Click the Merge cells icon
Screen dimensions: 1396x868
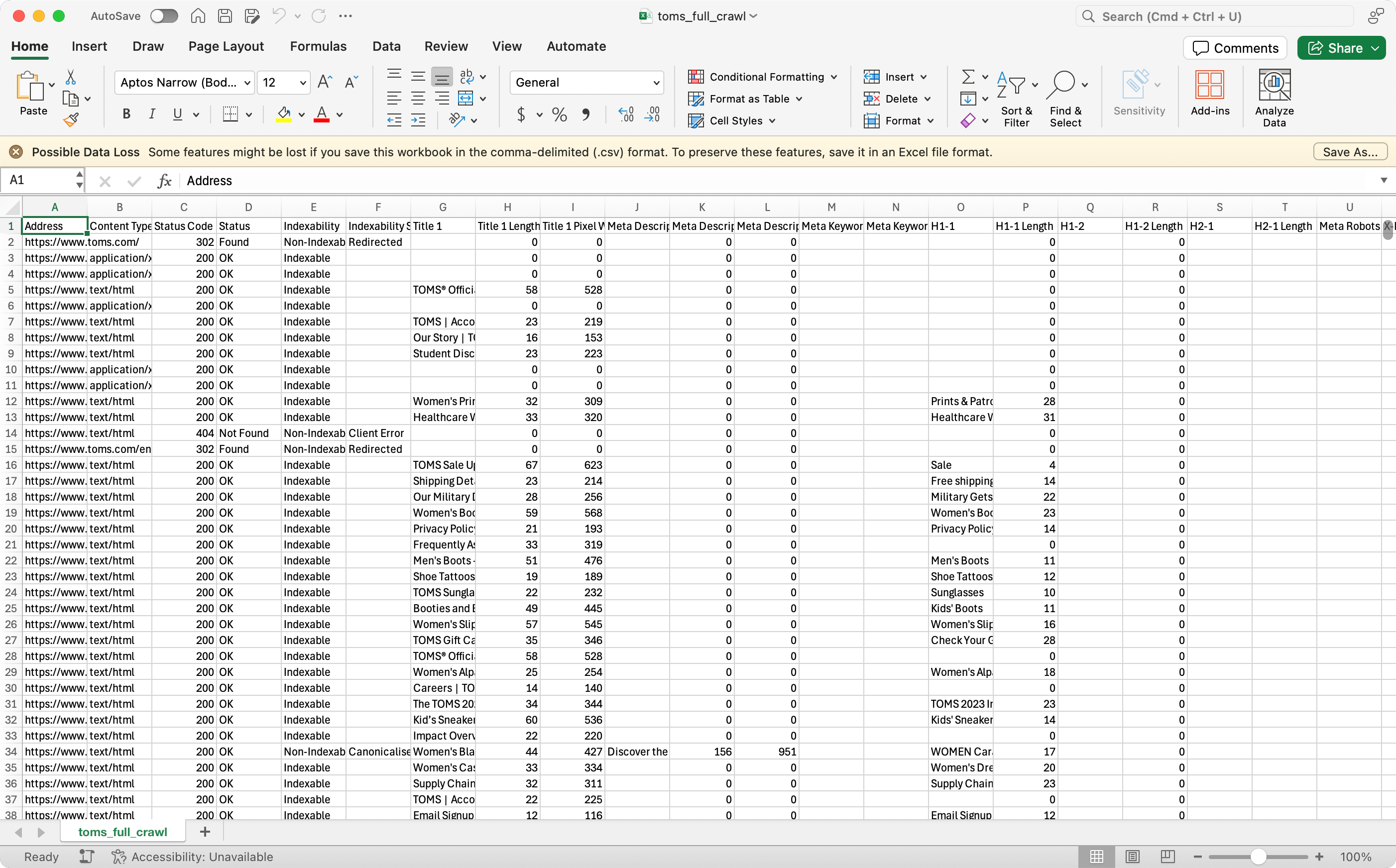(465, 99)
